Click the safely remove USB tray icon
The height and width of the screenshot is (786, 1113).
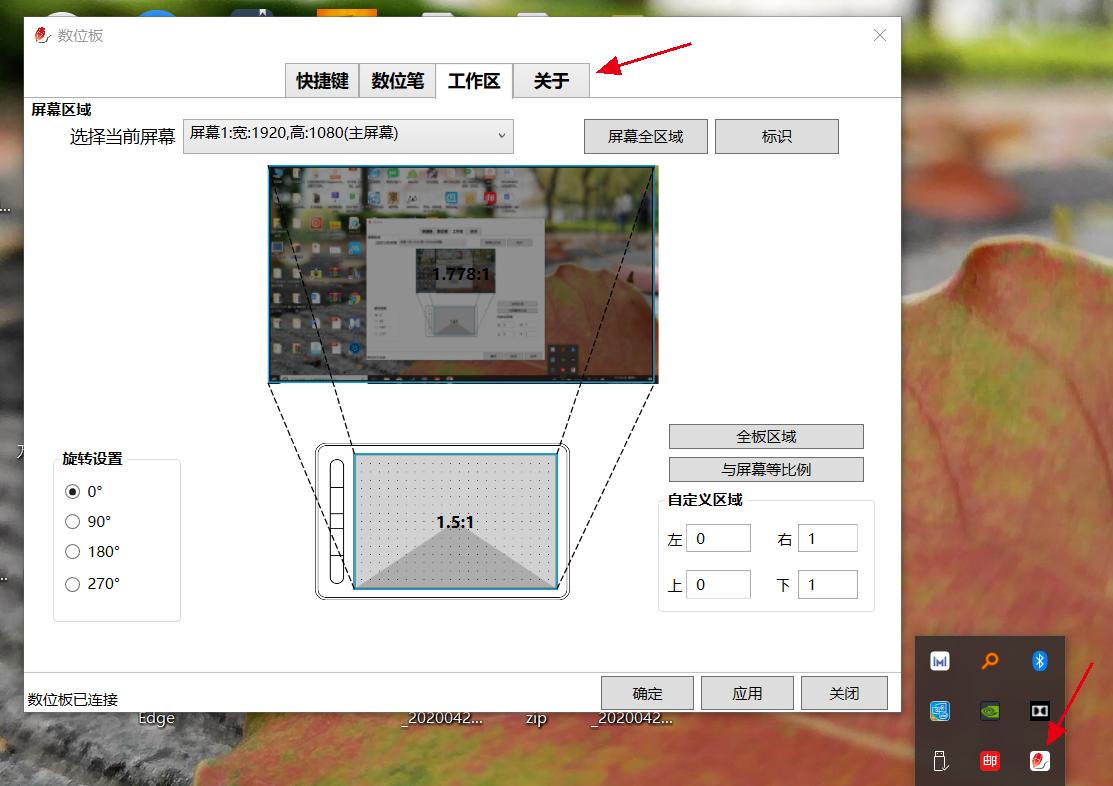tap(939, 761)
